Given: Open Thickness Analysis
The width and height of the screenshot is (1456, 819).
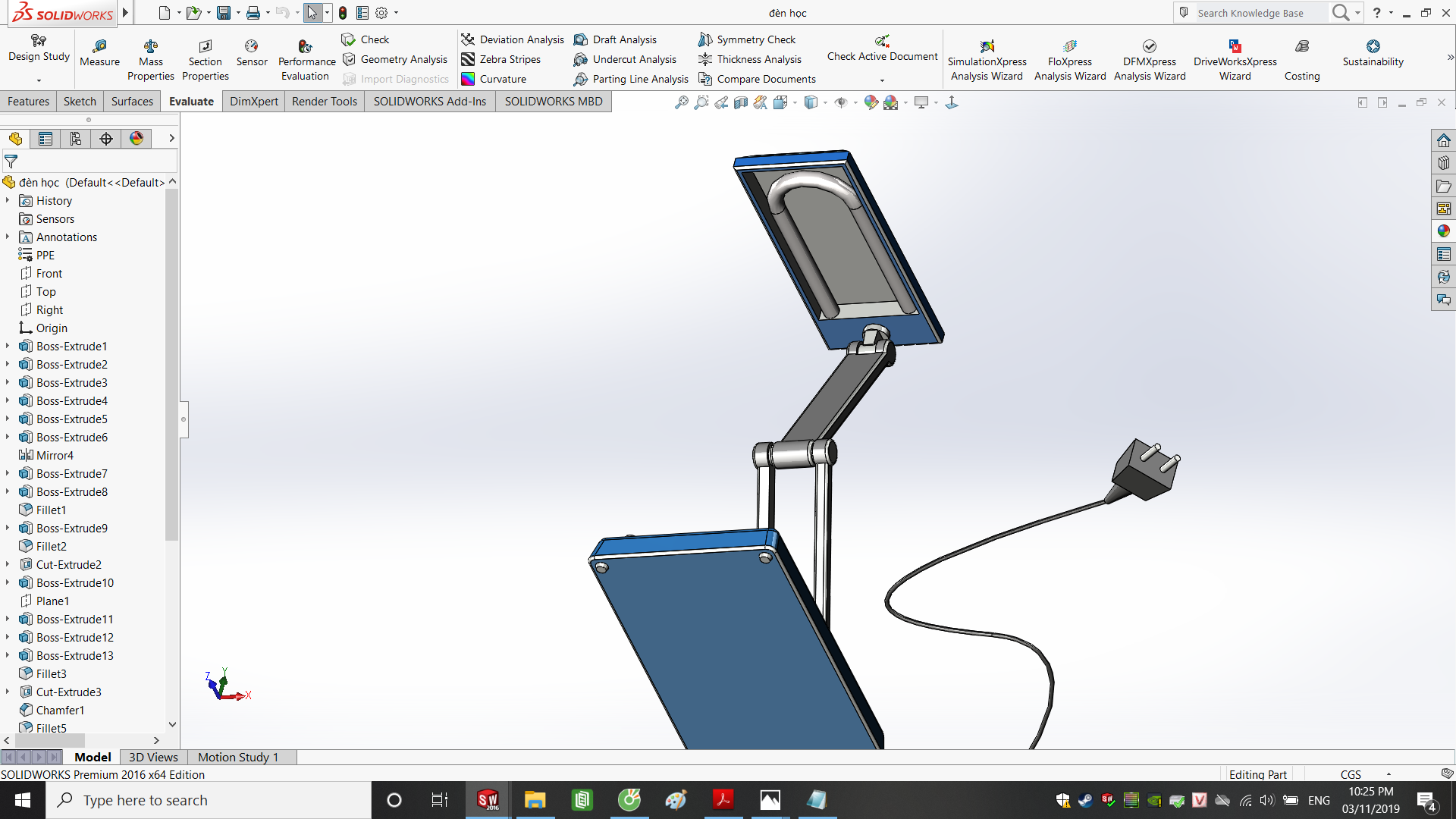Looking at the screenshot, I should click(750, 59).
